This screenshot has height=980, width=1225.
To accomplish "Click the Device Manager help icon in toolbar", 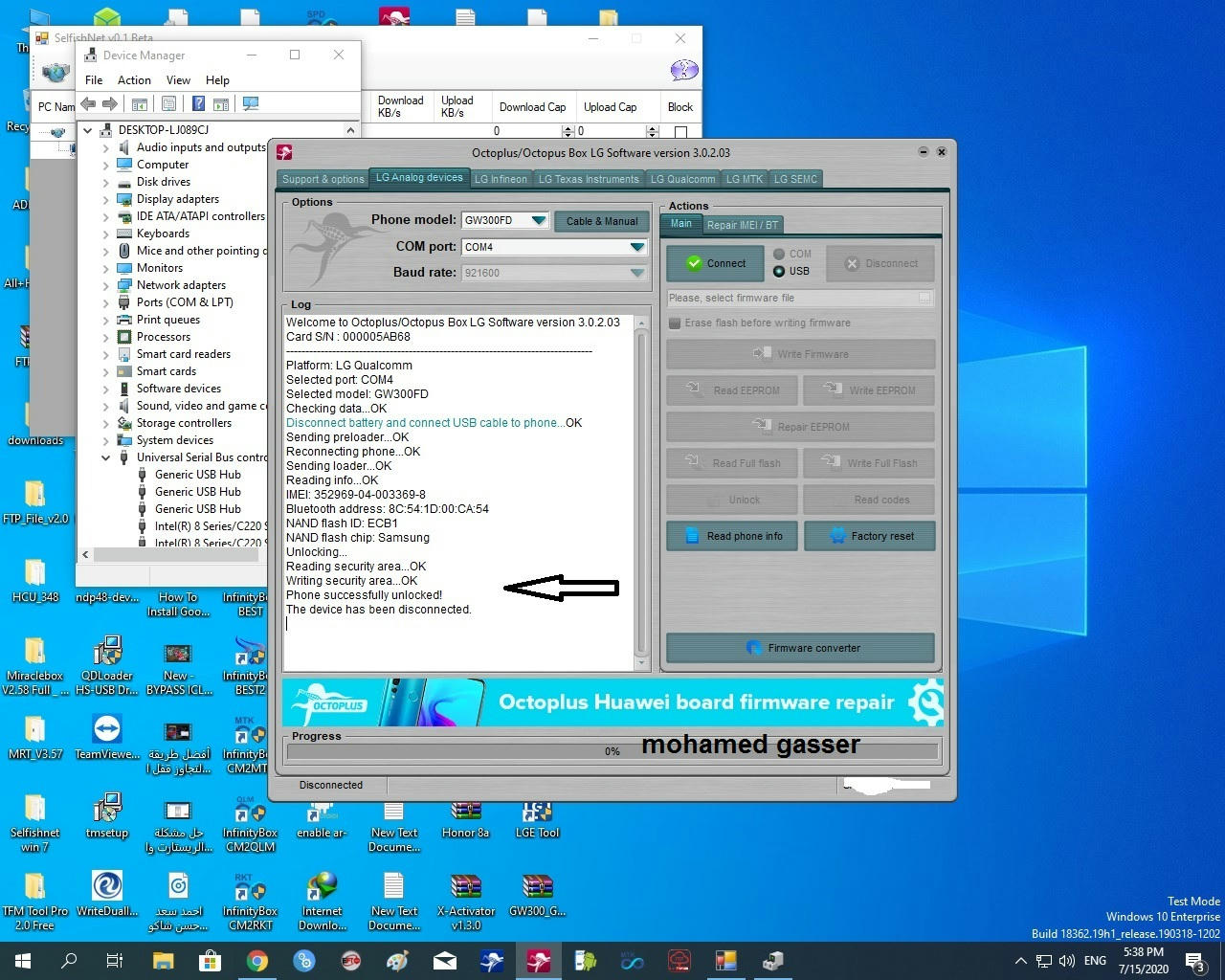I will (198, 103).
